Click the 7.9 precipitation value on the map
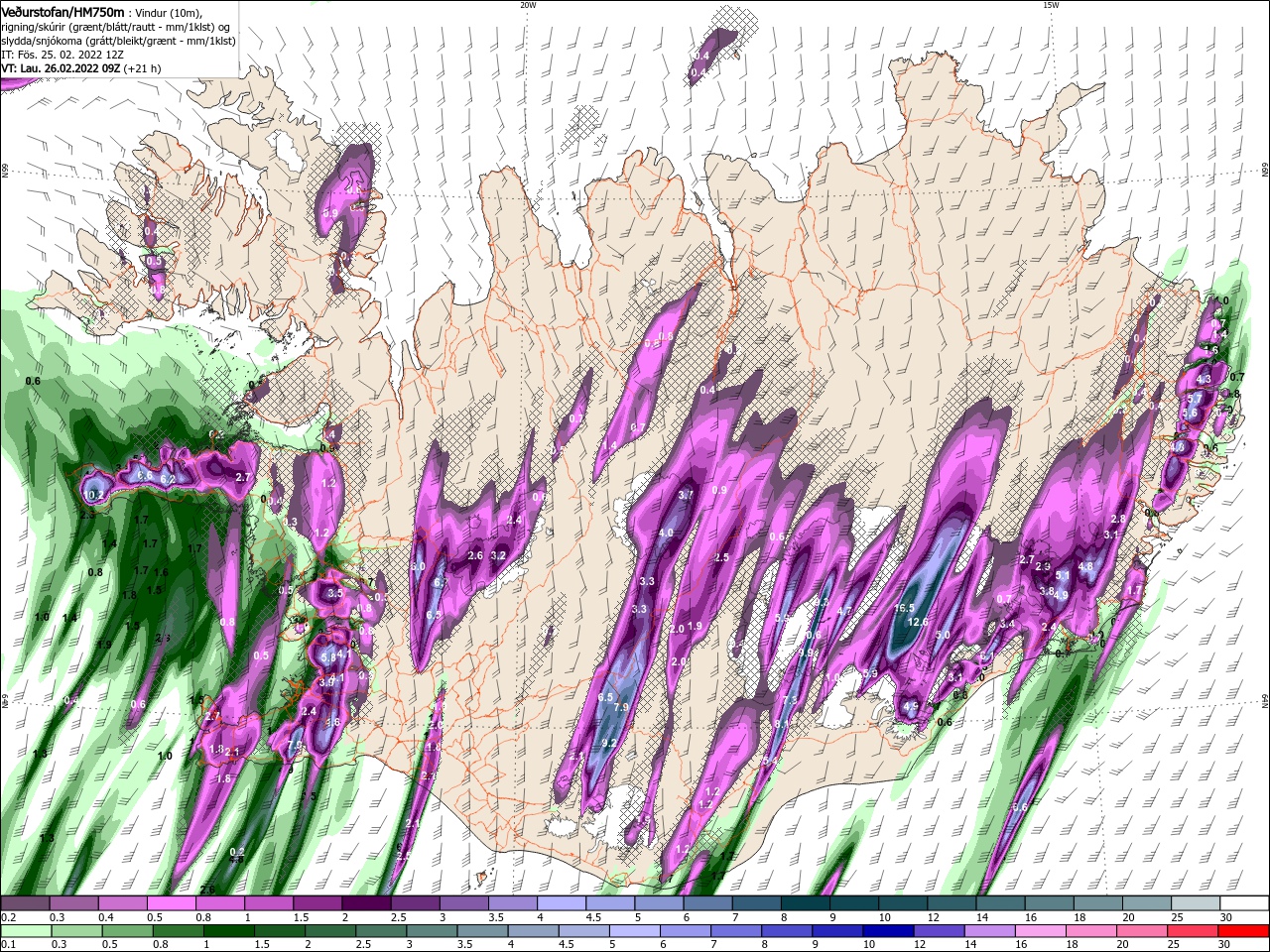1270x952 pixels. pos(622,707)
